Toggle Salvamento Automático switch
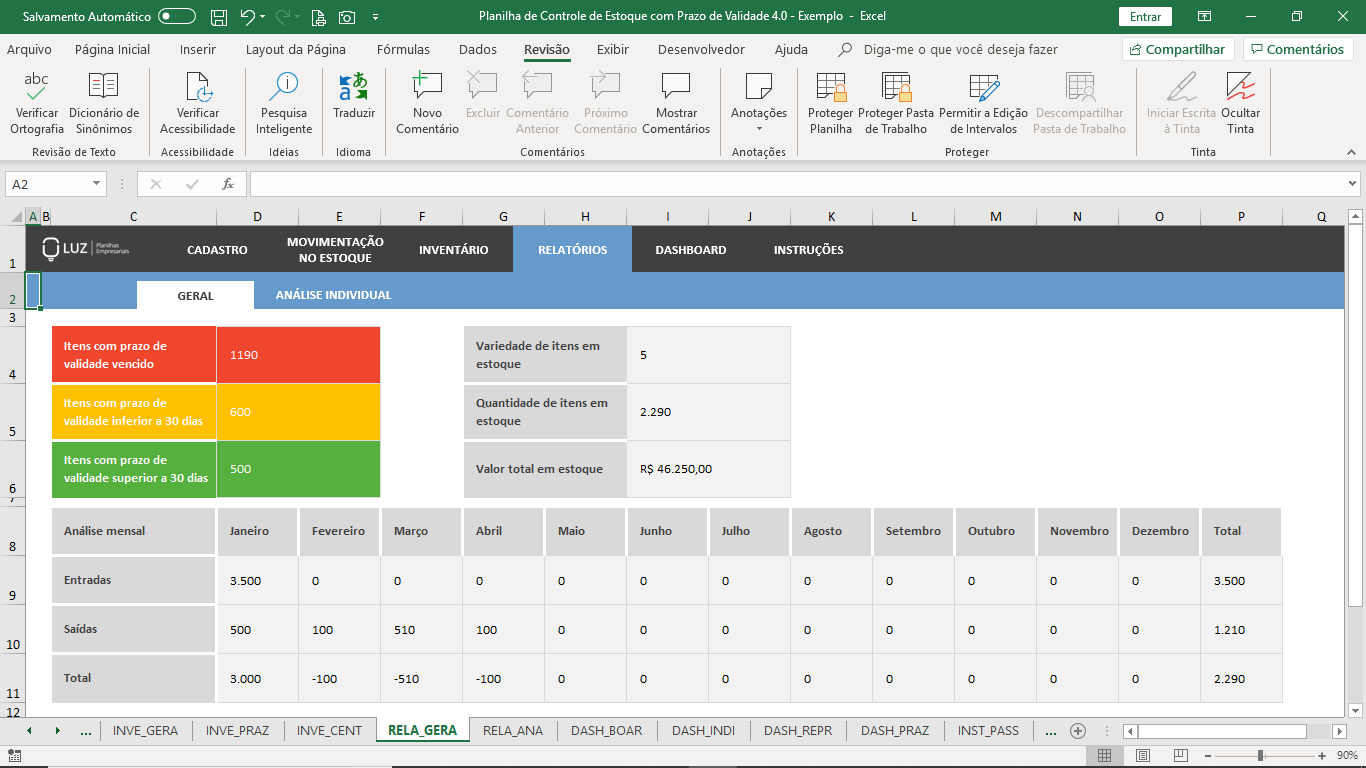Viewport: 1366px width, 768px height. 177,16
